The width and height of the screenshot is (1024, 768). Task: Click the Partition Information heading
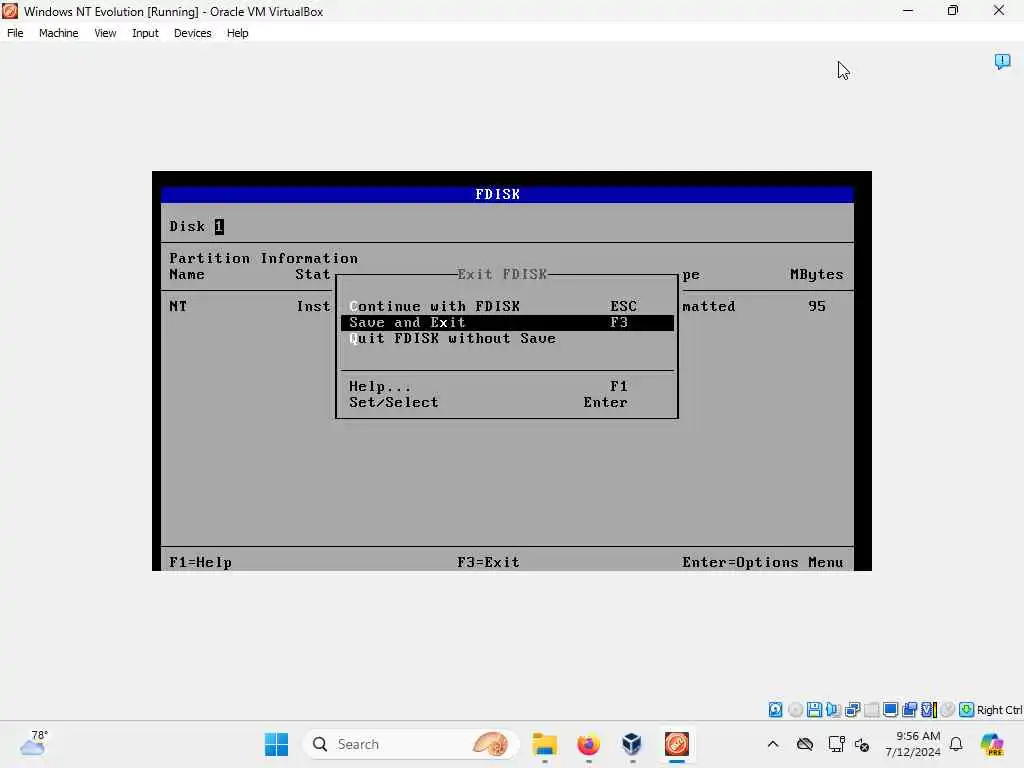263,258
